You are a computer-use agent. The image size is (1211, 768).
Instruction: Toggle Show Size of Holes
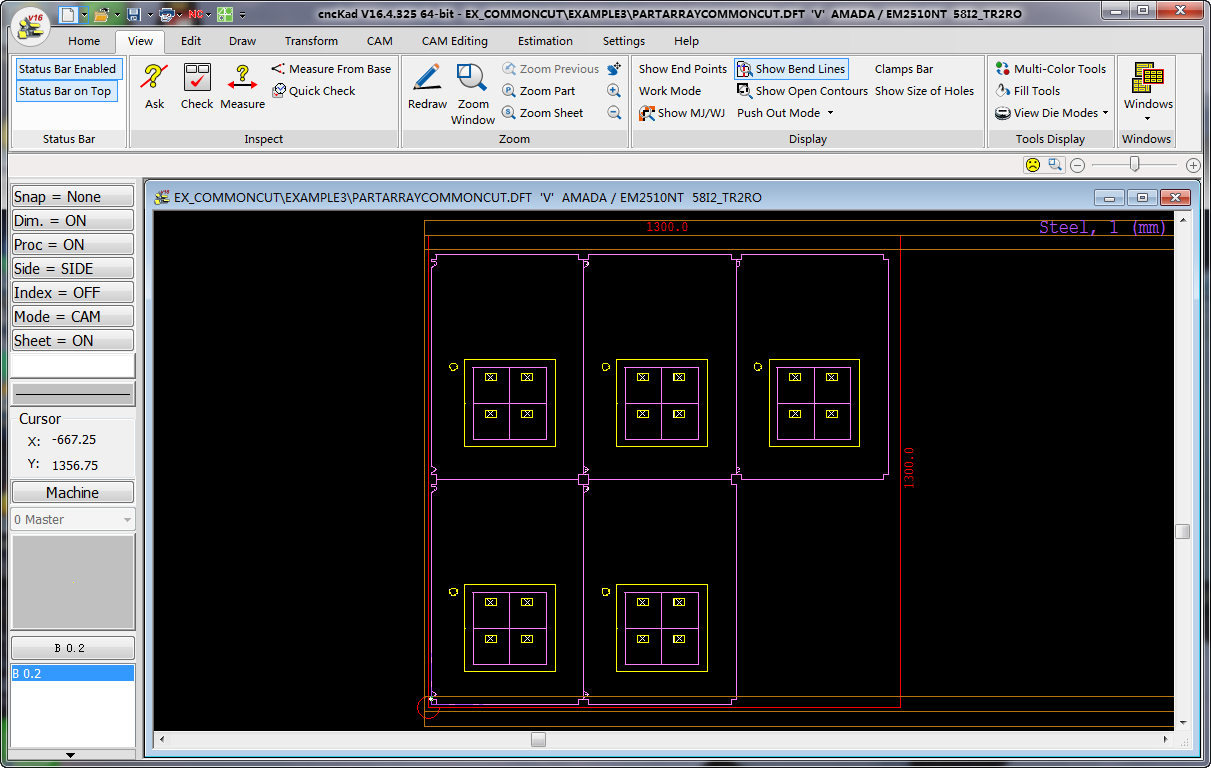click(x=924, y=91)
